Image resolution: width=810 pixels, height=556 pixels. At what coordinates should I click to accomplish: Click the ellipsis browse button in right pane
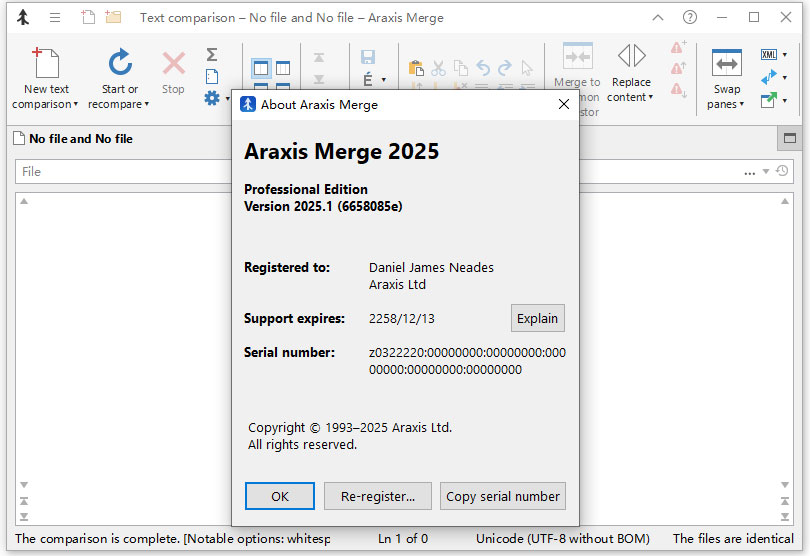(750, 172)
